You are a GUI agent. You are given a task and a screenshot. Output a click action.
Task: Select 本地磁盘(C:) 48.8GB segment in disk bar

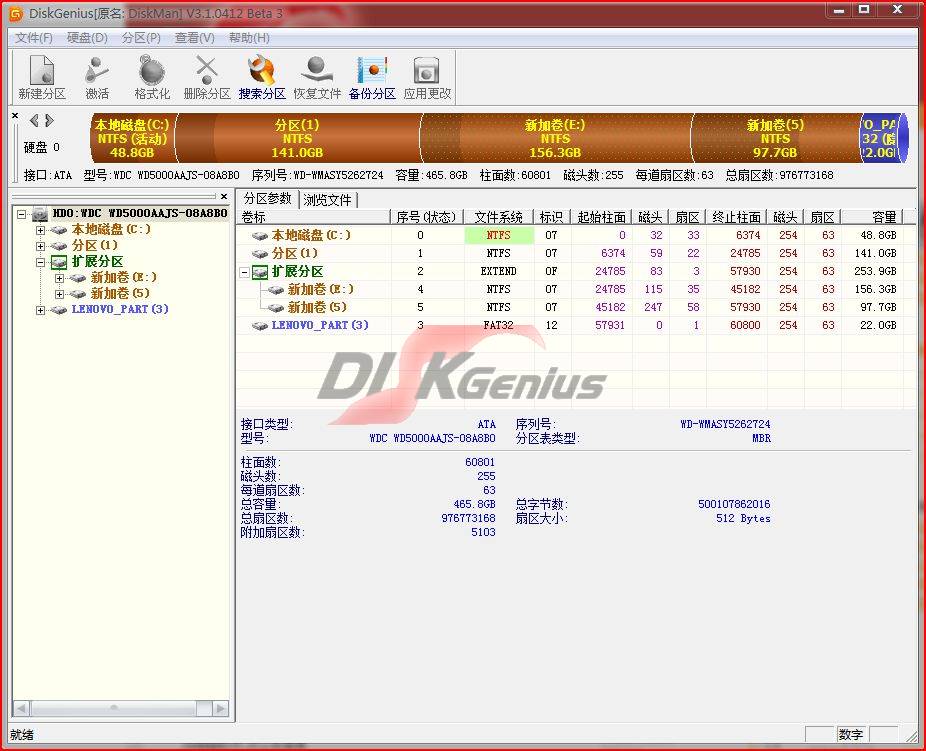(x=132, y=138)
